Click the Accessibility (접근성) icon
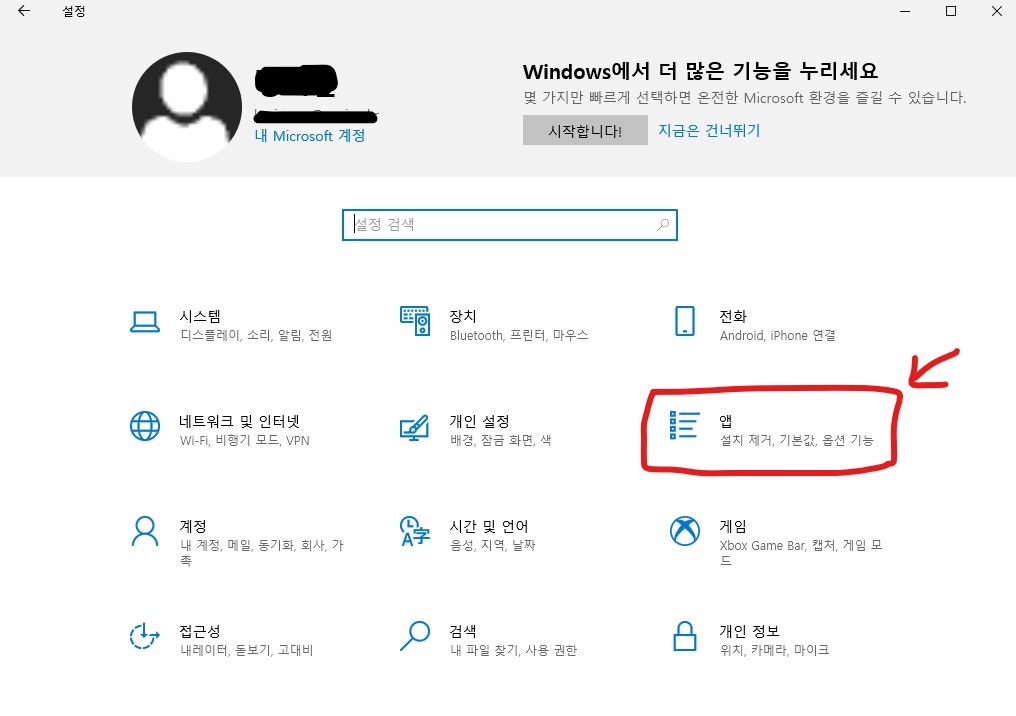This screenshot has width=1016, height=716. click(x=144, y=636)
